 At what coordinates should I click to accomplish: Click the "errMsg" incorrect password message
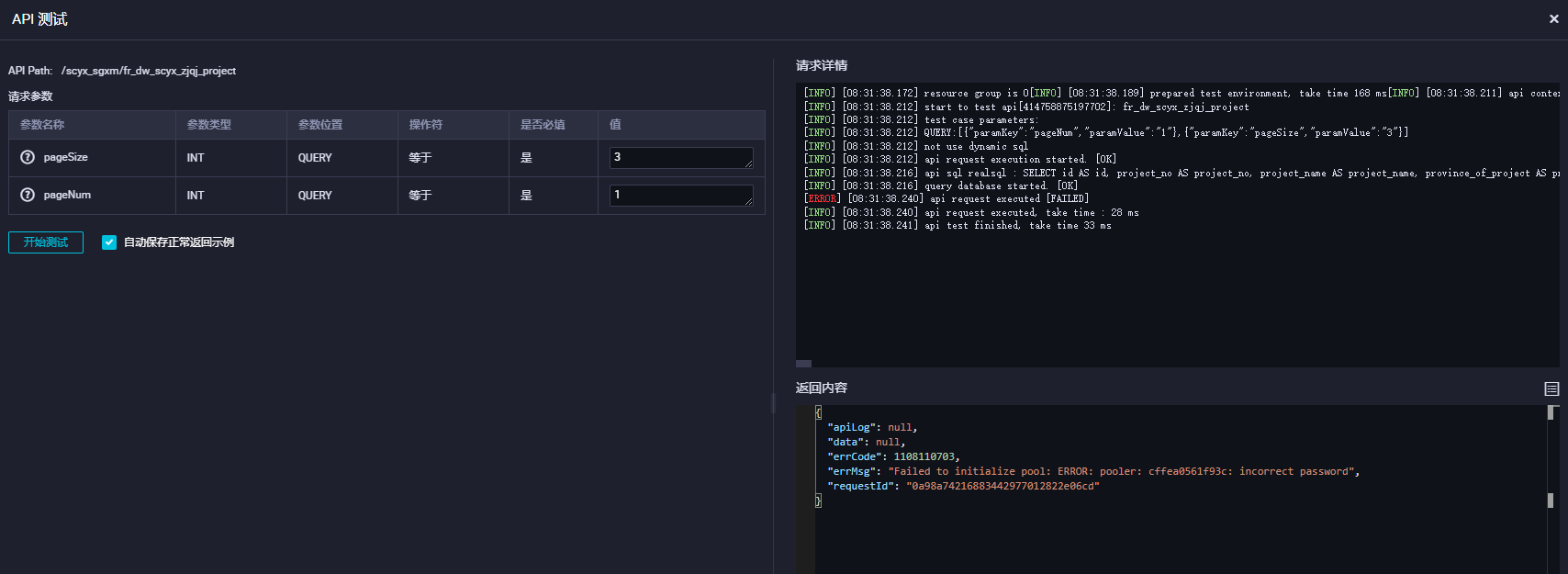(1119, 471)
